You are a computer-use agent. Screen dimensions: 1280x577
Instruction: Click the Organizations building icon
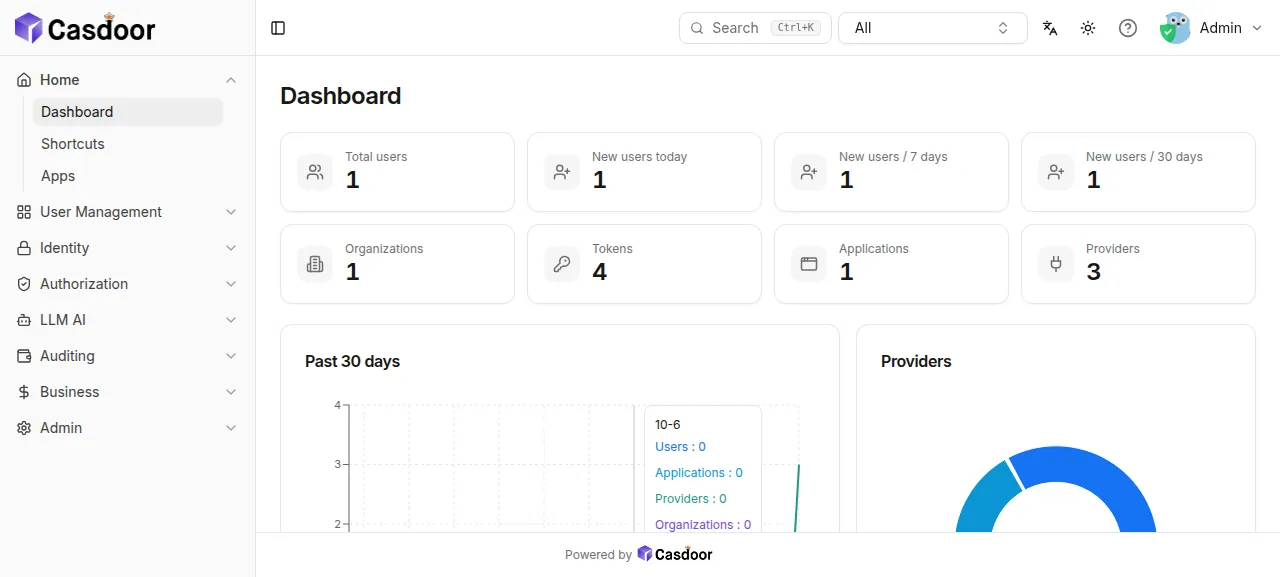(x=315, y=264)
